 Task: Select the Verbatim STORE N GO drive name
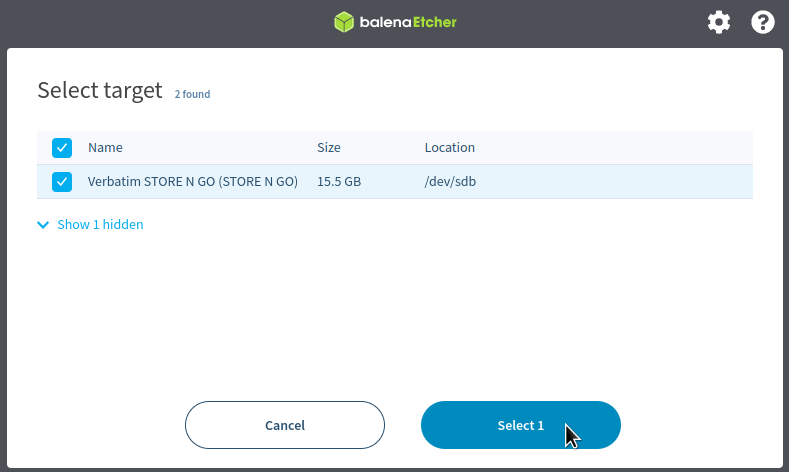pyautogui.click(x=193, y=182)
